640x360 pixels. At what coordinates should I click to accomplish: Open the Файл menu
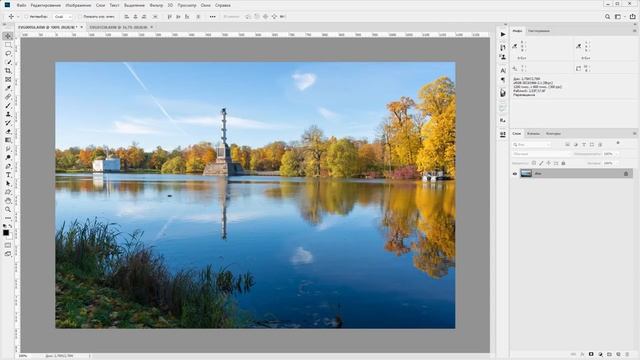click(22, 5)
